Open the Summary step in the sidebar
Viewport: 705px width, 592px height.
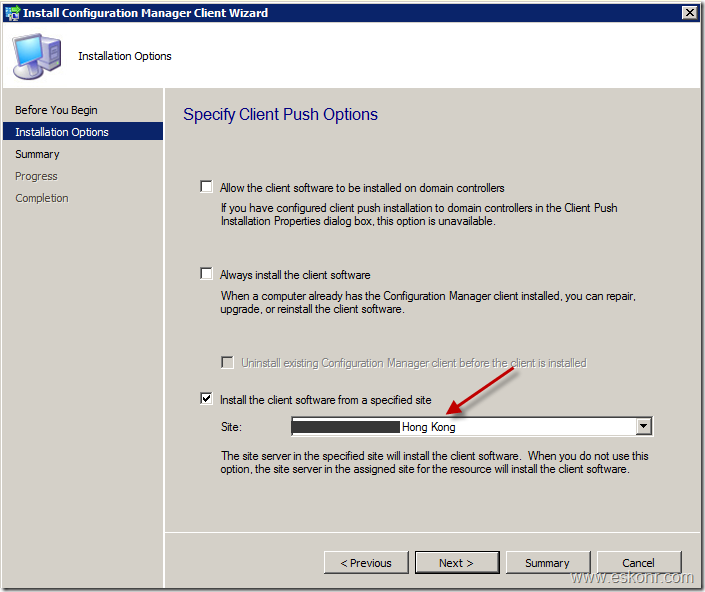coord(37,154)
